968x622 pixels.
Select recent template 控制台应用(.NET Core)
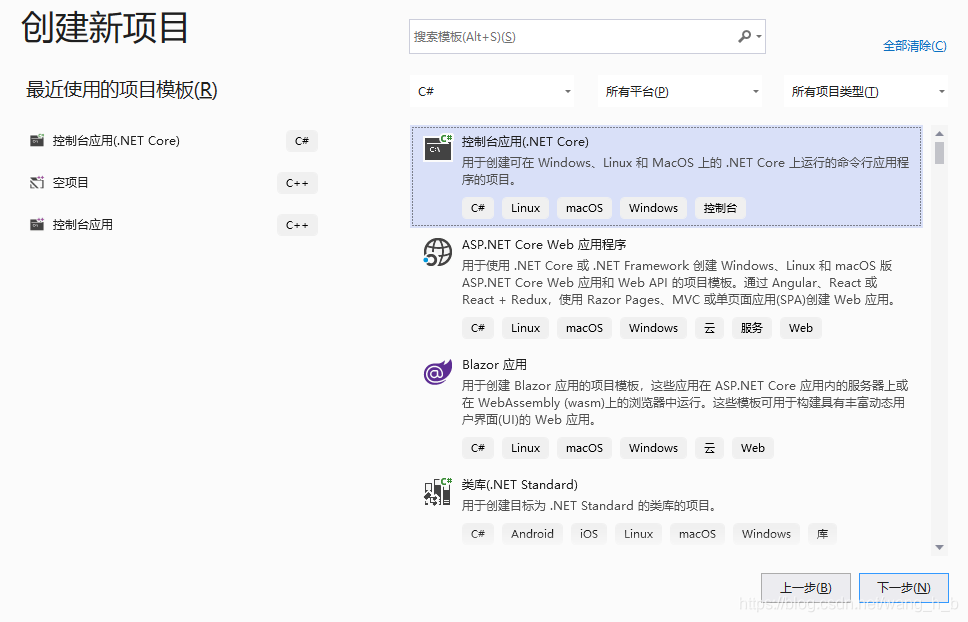tap(173, 141)
